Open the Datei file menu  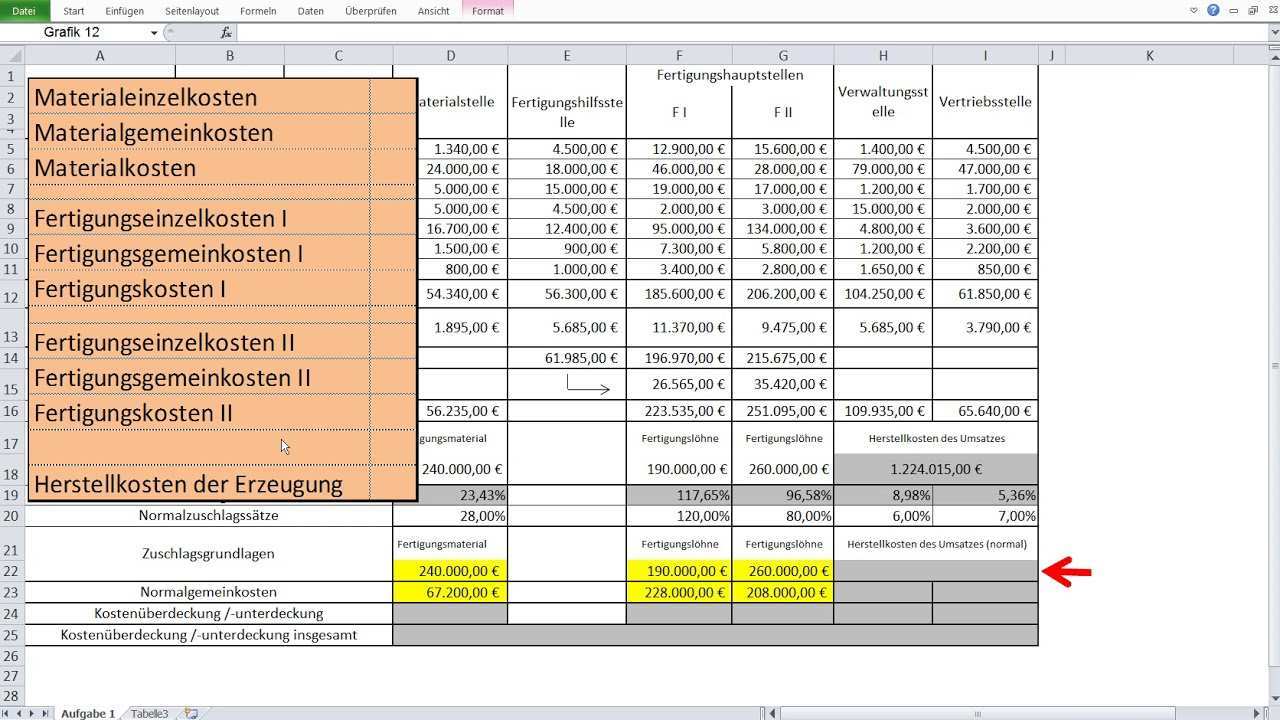[24, 11]
